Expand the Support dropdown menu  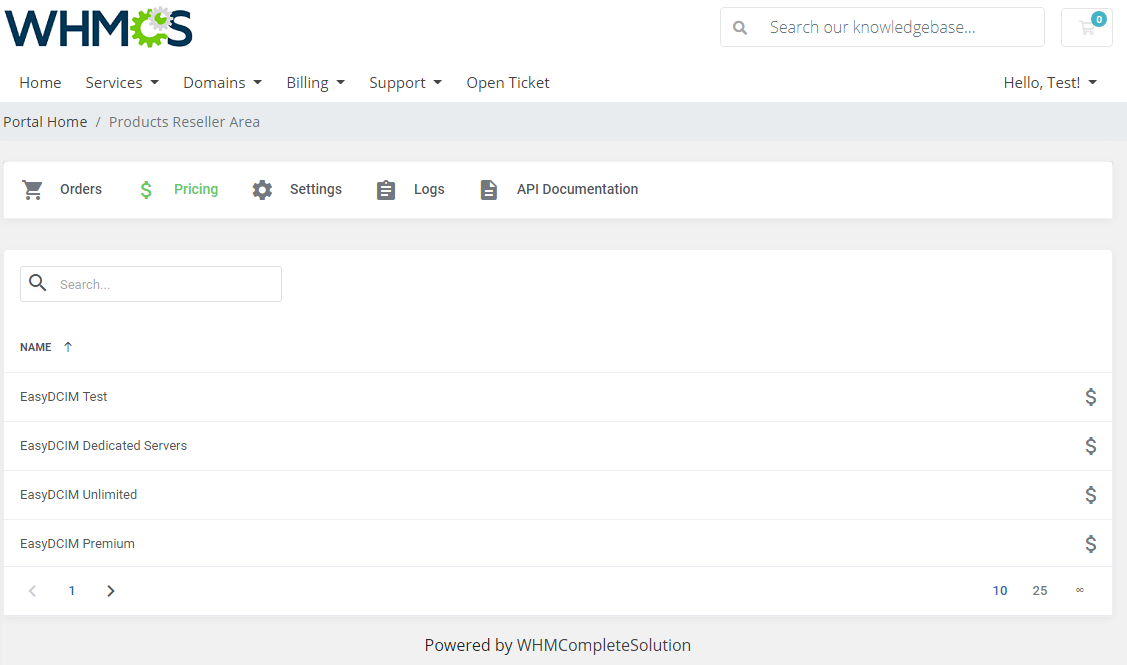point(405,83)
